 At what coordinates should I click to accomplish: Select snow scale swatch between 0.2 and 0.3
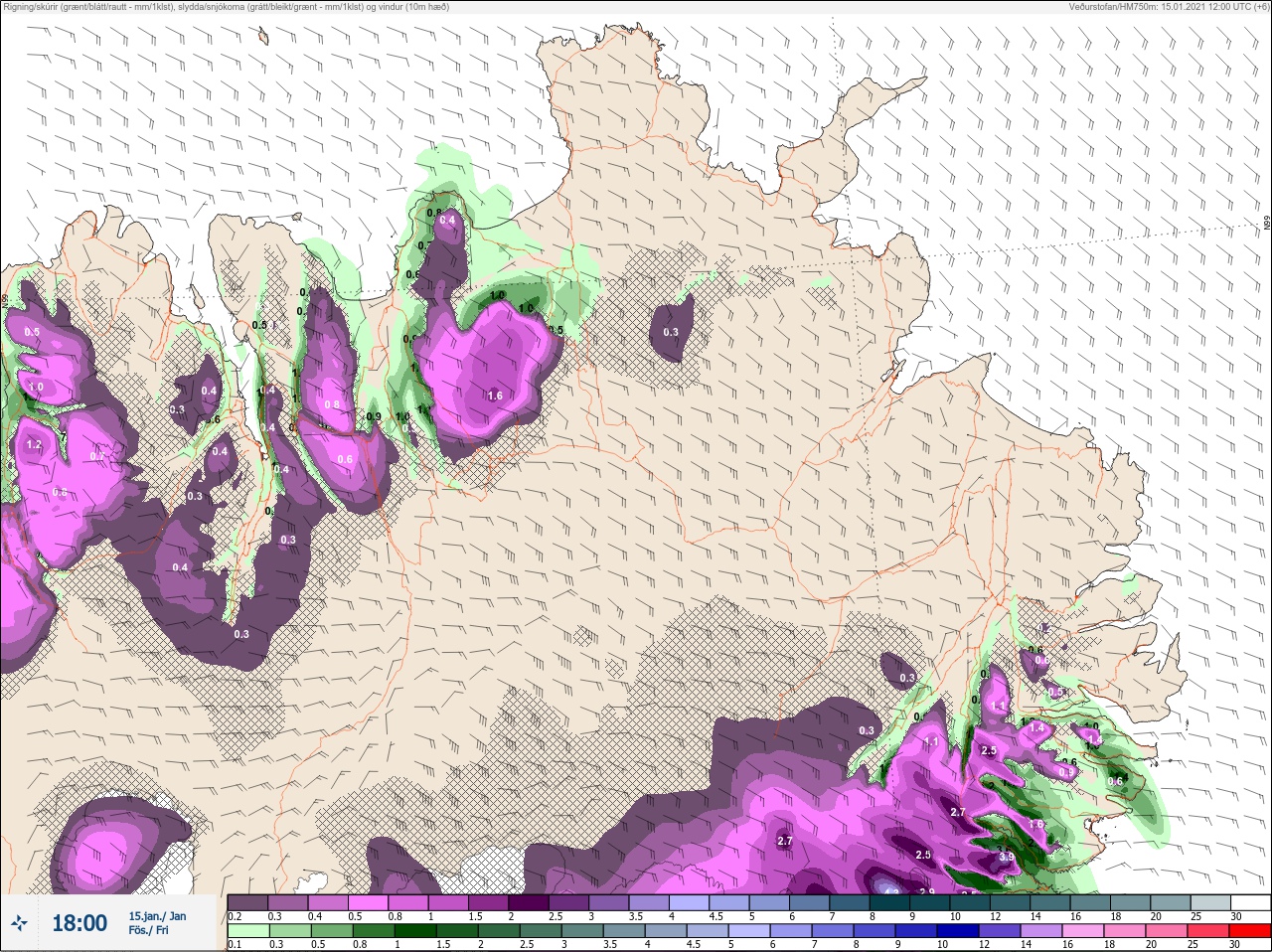tap(247, 902)
